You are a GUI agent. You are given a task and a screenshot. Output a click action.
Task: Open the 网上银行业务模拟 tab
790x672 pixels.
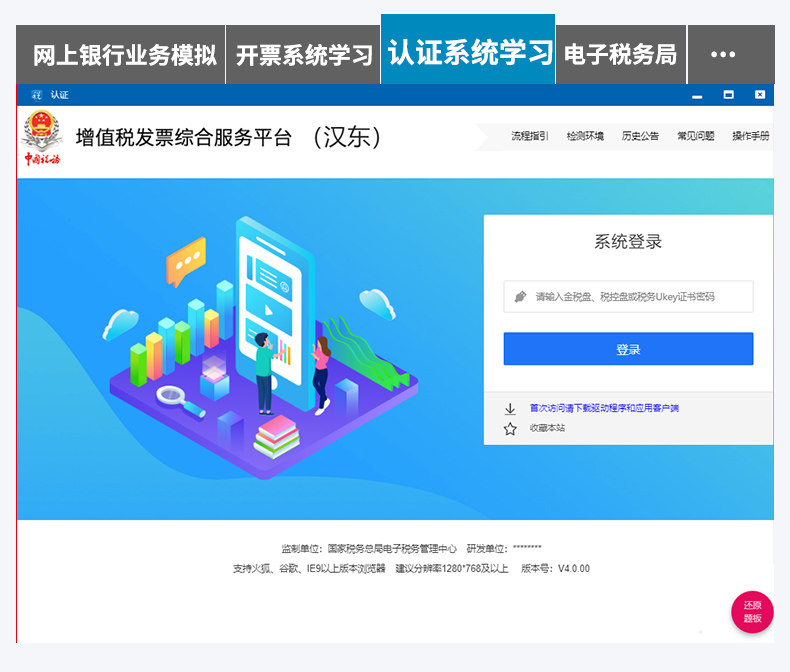(120, 54)
